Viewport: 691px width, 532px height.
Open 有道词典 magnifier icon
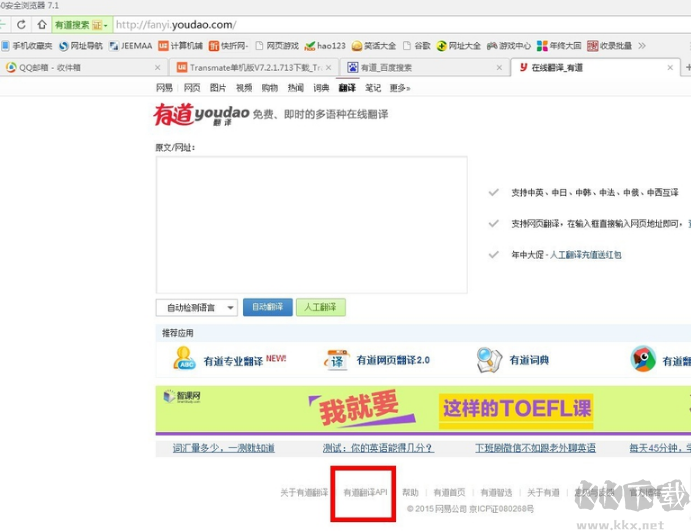point(489,360)
